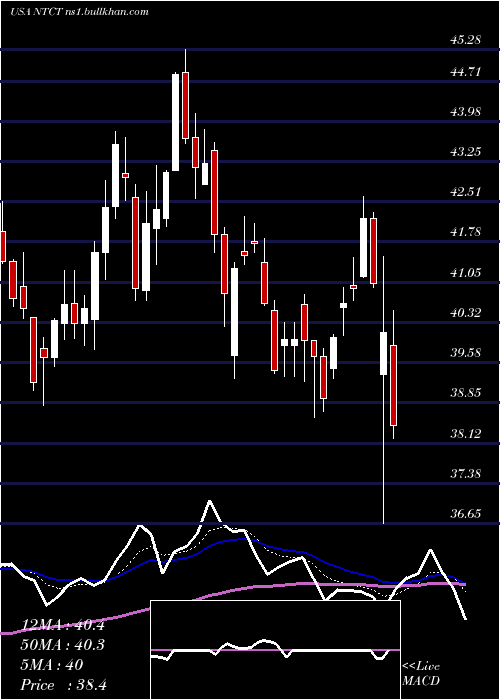Click the 38.85 price axis label
This screenshot has height=700, width=500.
coord(466,393)
